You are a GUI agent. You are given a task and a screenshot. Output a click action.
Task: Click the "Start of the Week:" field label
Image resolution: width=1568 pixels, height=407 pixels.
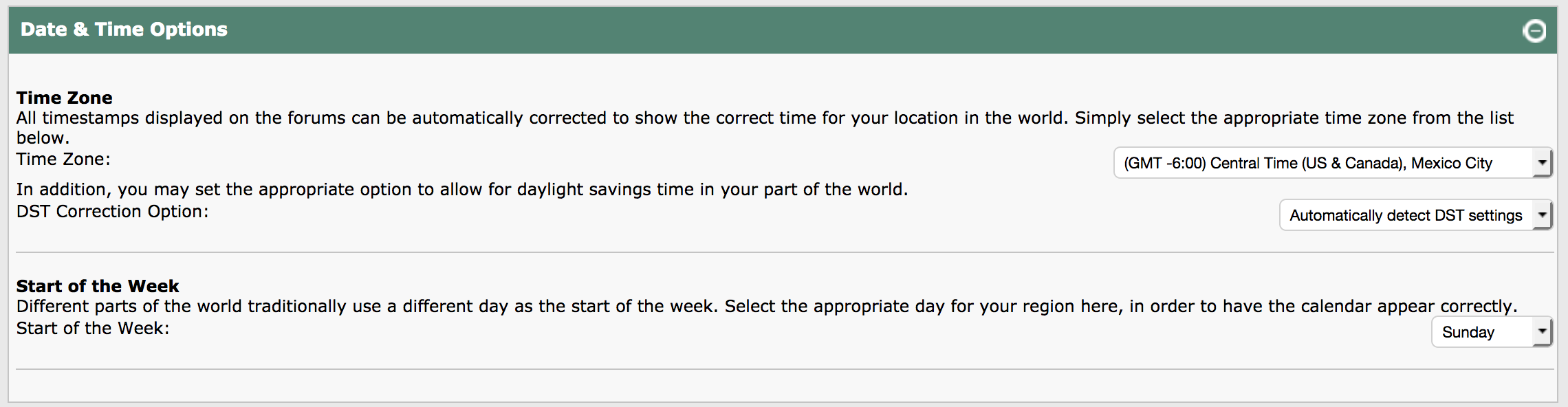(x=93, y=329)
